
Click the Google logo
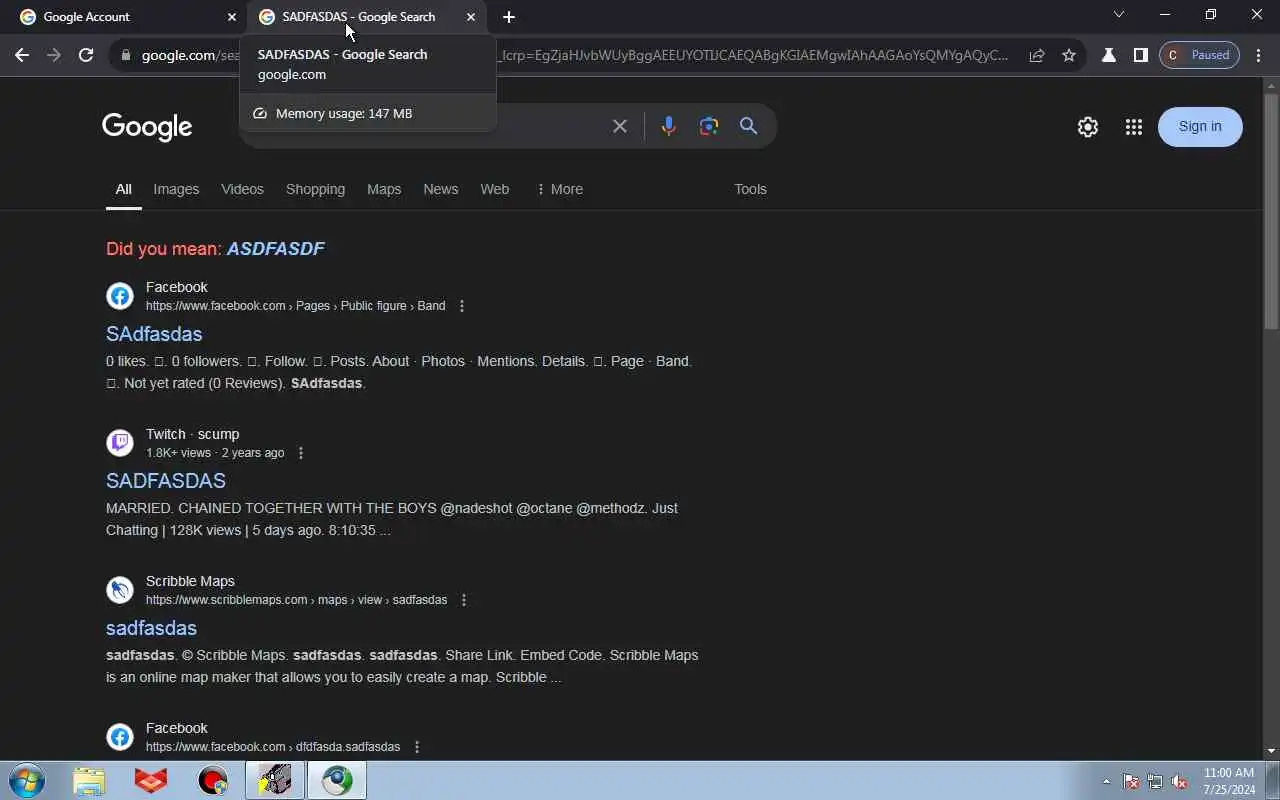click(x=147, y=127)
